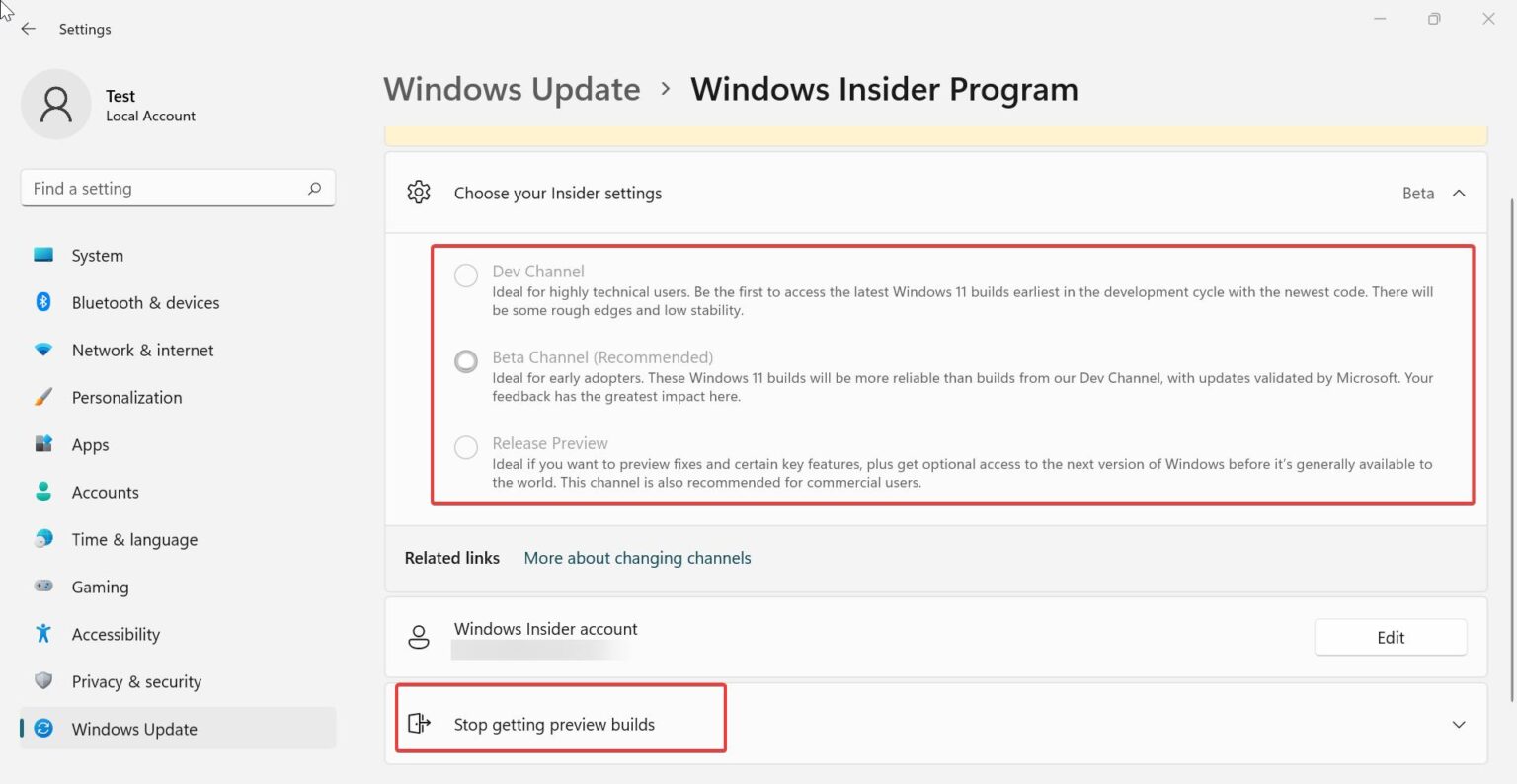Screen dimensions: 1517x784
Task: Open the Accounts settings entry
Action: tap(105, 492)
